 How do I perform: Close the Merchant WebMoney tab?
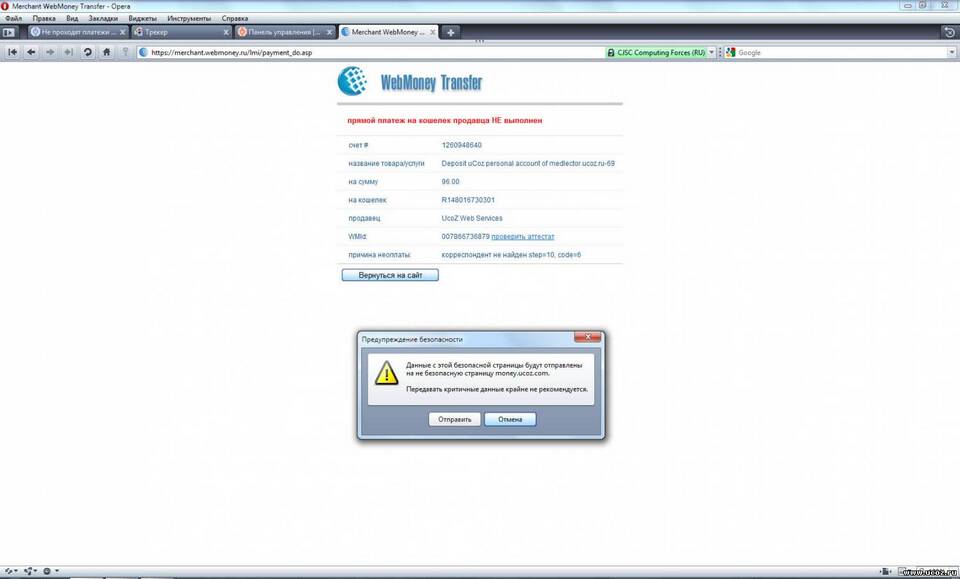[433, 32]
